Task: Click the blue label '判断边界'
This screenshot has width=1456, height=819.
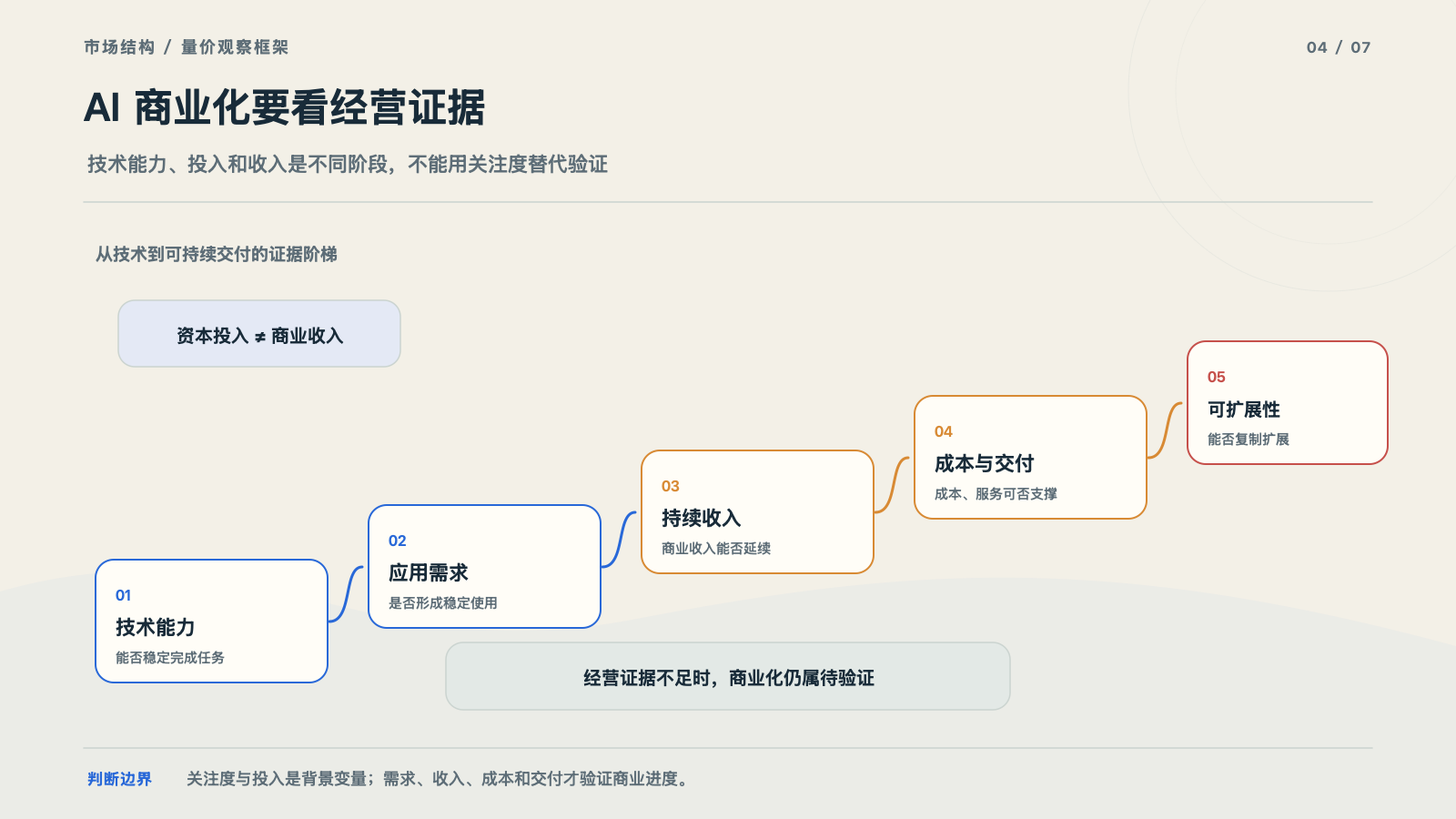Action: [x=119, y=779]
